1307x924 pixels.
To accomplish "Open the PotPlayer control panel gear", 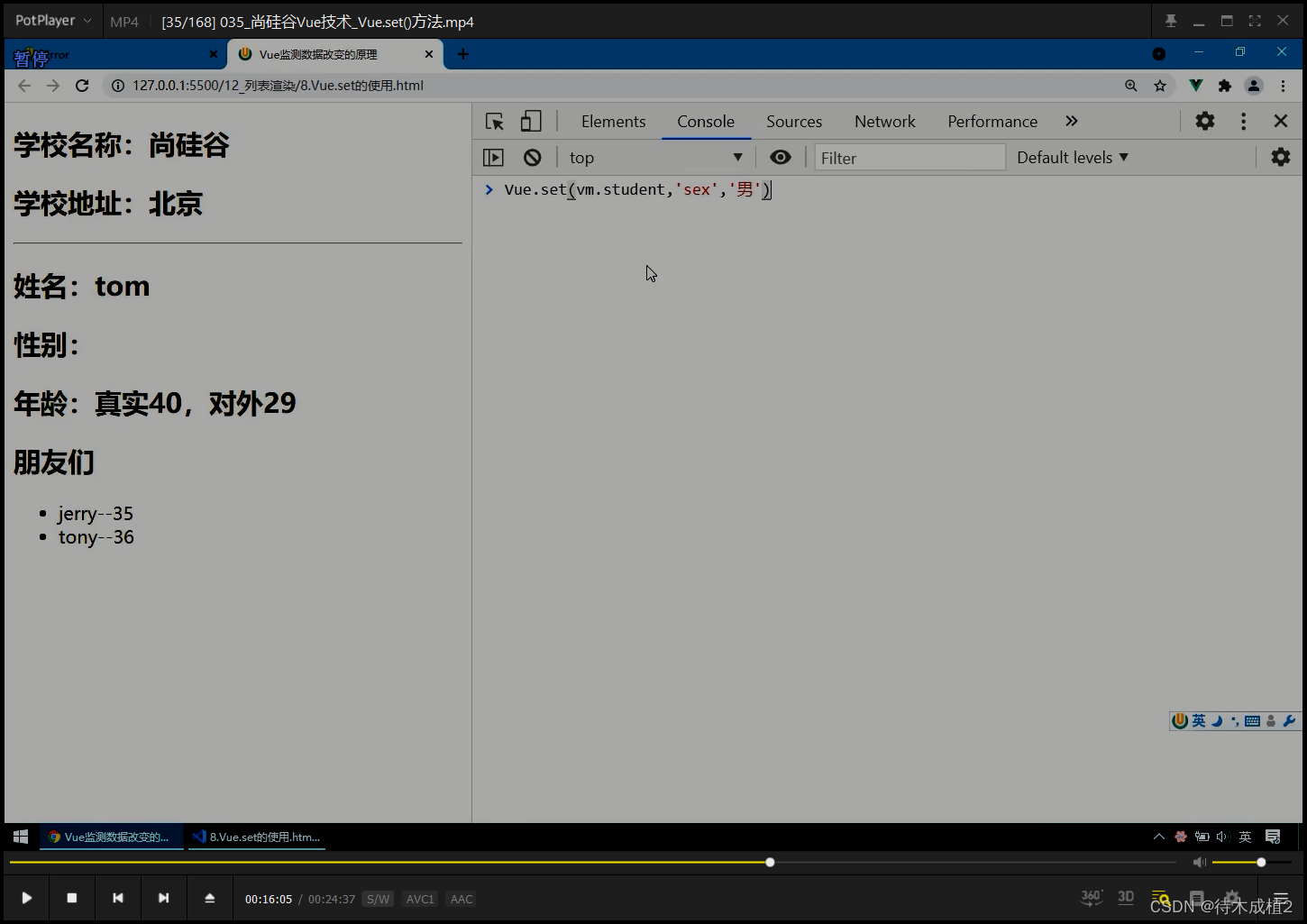I will point(1231,899).
